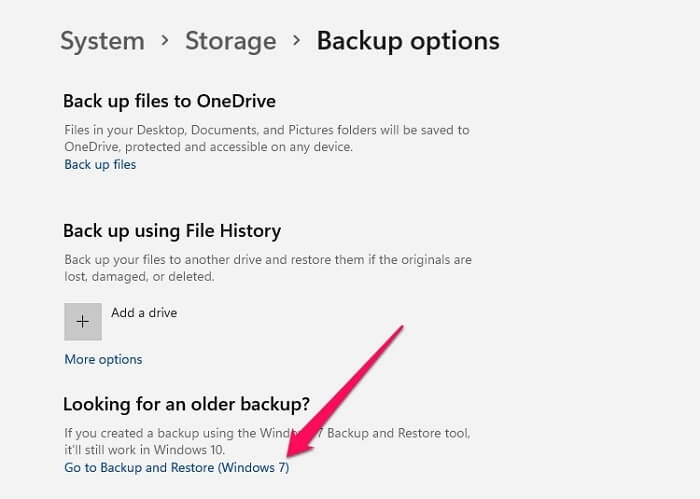700x499 pixels.
Task: Click the Add a drive label
Action: (x=144, y=313)
